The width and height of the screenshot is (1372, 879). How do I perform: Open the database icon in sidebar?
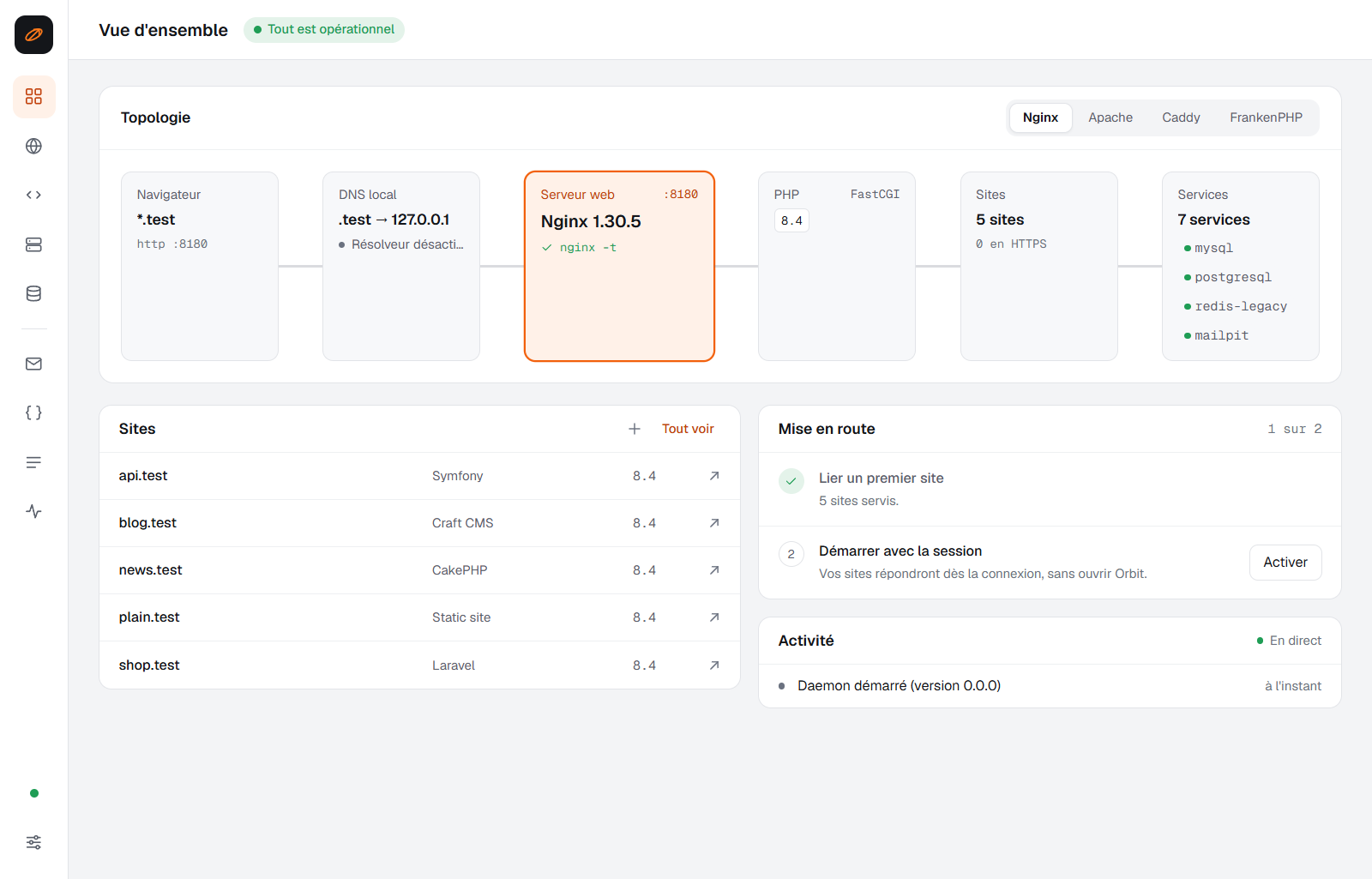tap(33, 293)
